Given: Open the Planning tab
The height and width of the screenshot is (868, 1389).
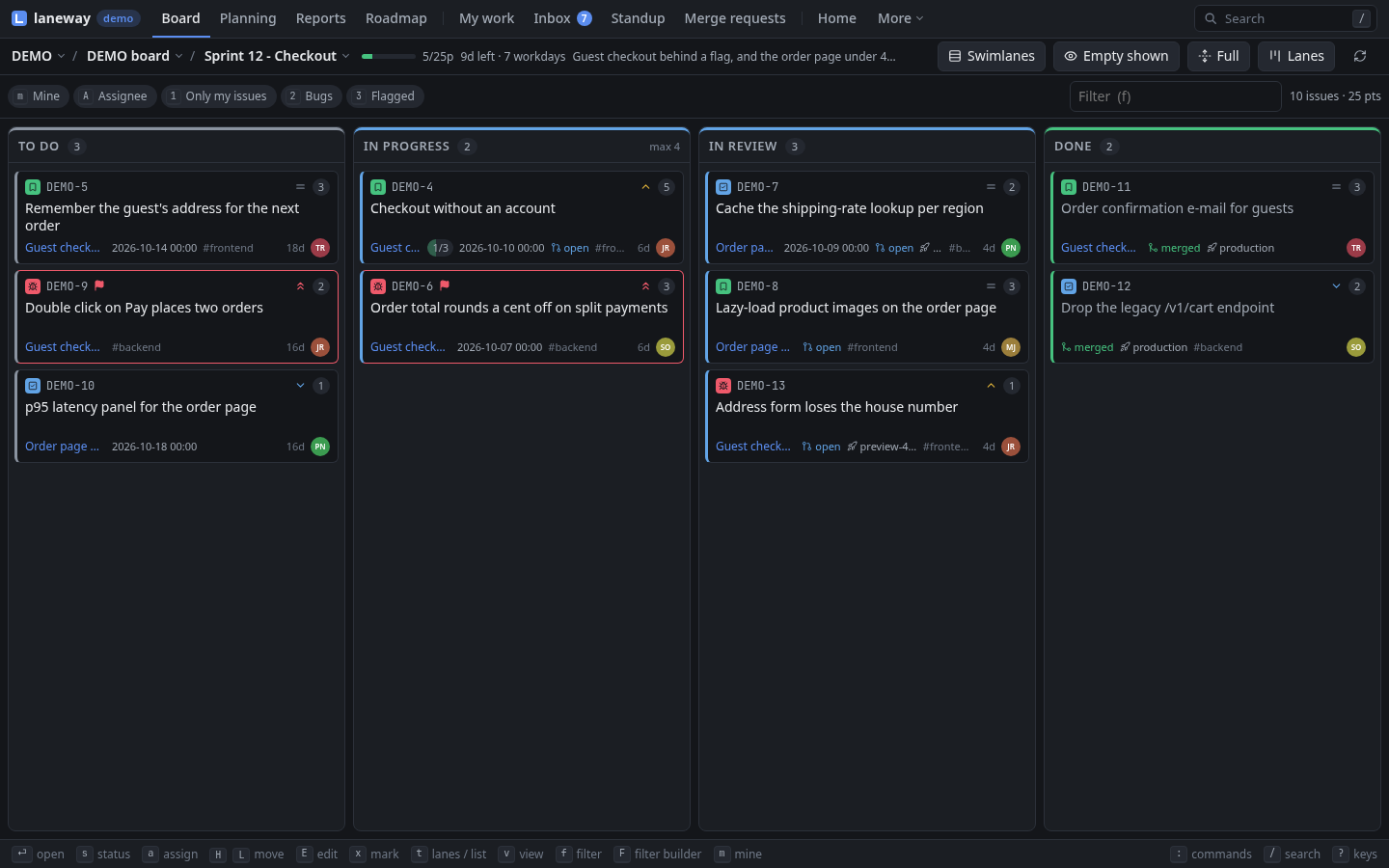Looking at the screenshot, I should click(248, 18).
